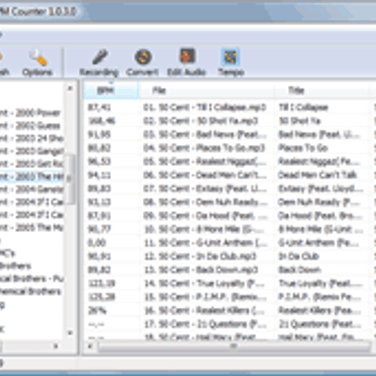Select the 'MC's' folder entry
The image size is (376, 376).
pyautogui.click(x=7, y=253)
